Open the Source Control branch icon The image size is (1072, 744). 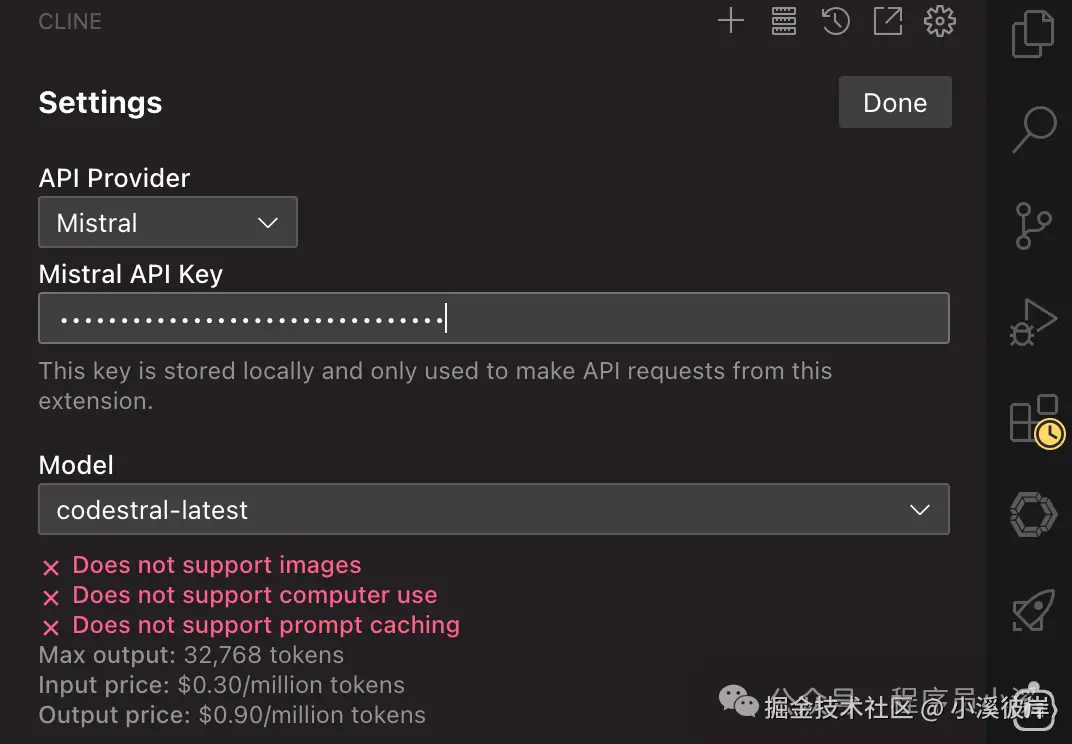(x=1033, y=225)
